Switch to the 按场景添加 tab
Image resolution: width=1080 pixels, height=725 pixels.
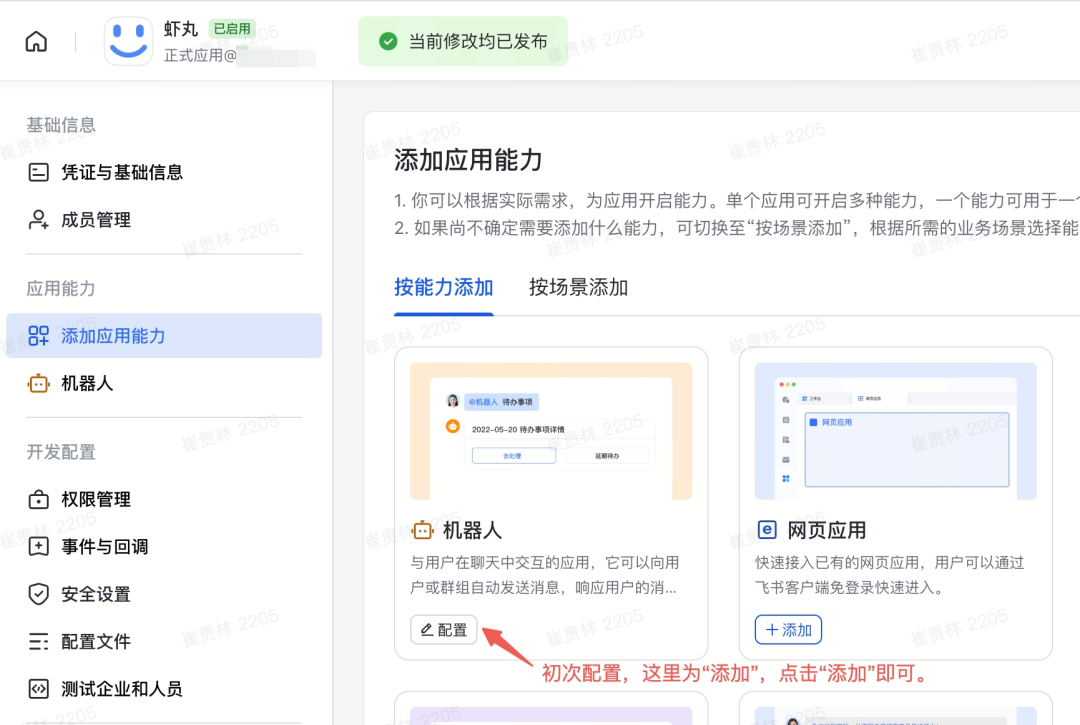coord(578,287)
